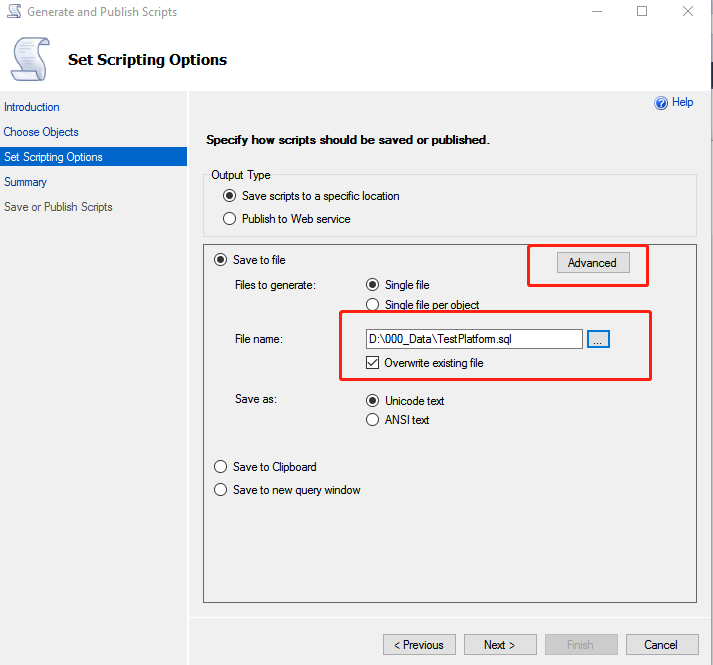Viewport: 713px width, 665px height.
Task: Click the scroll icon in the title bar
Action: 14,11
